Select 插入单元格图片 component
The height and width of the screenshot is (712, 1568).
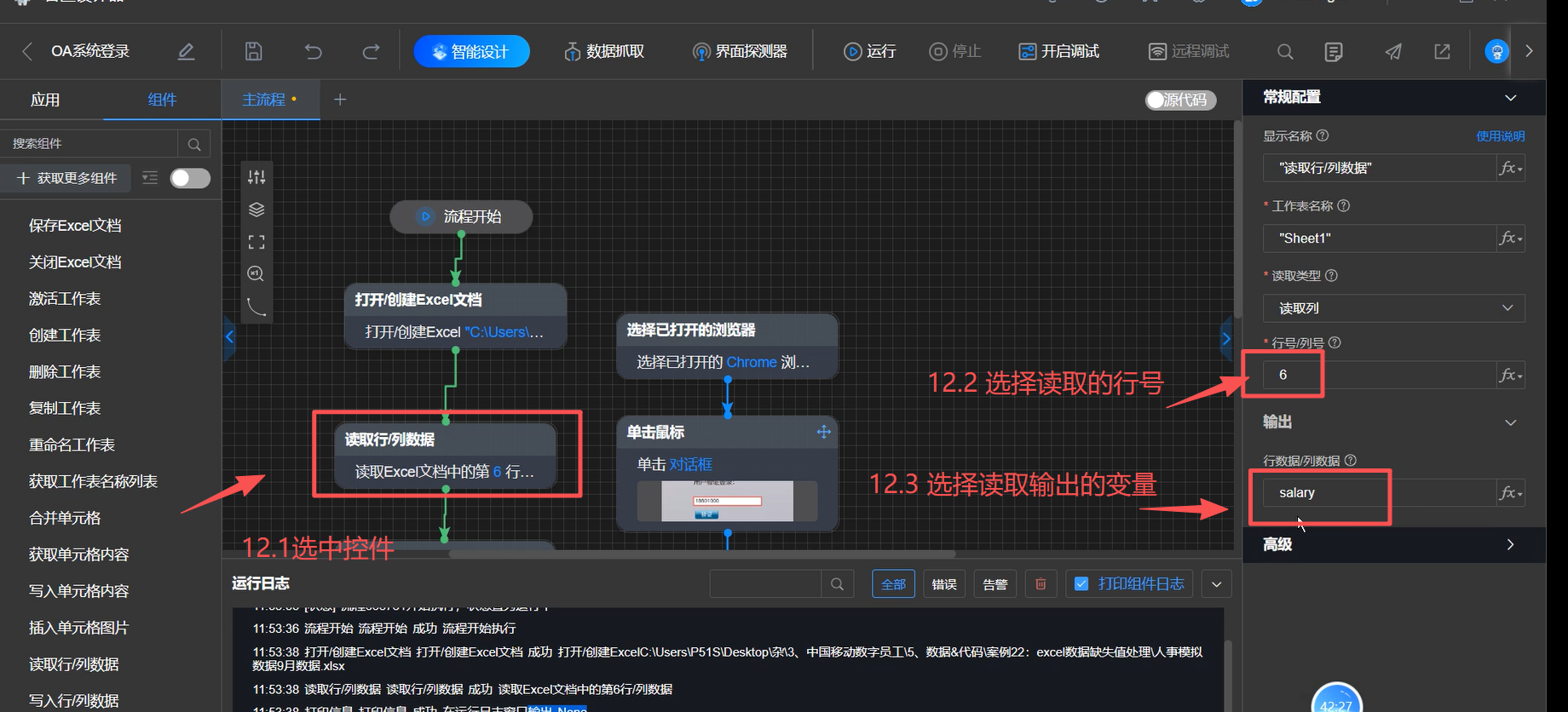[x=78, y=628]
